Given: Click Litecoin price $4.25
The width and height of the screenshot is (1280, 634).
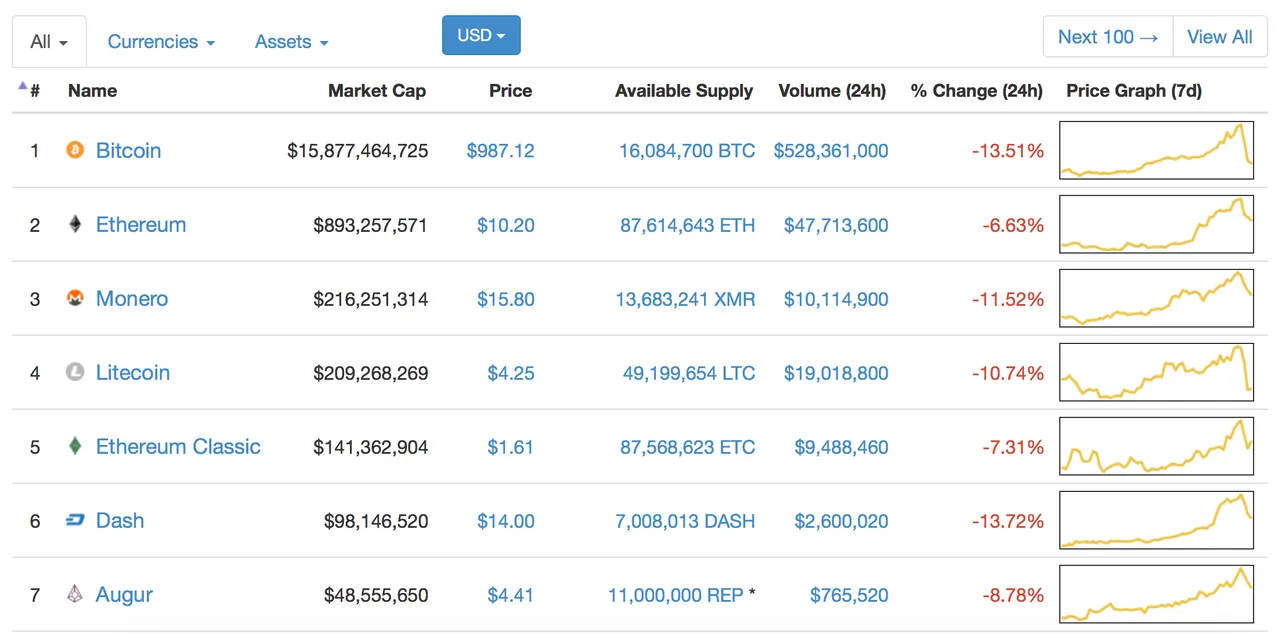Looking at the screenshot, I should (x=511, y=373).
